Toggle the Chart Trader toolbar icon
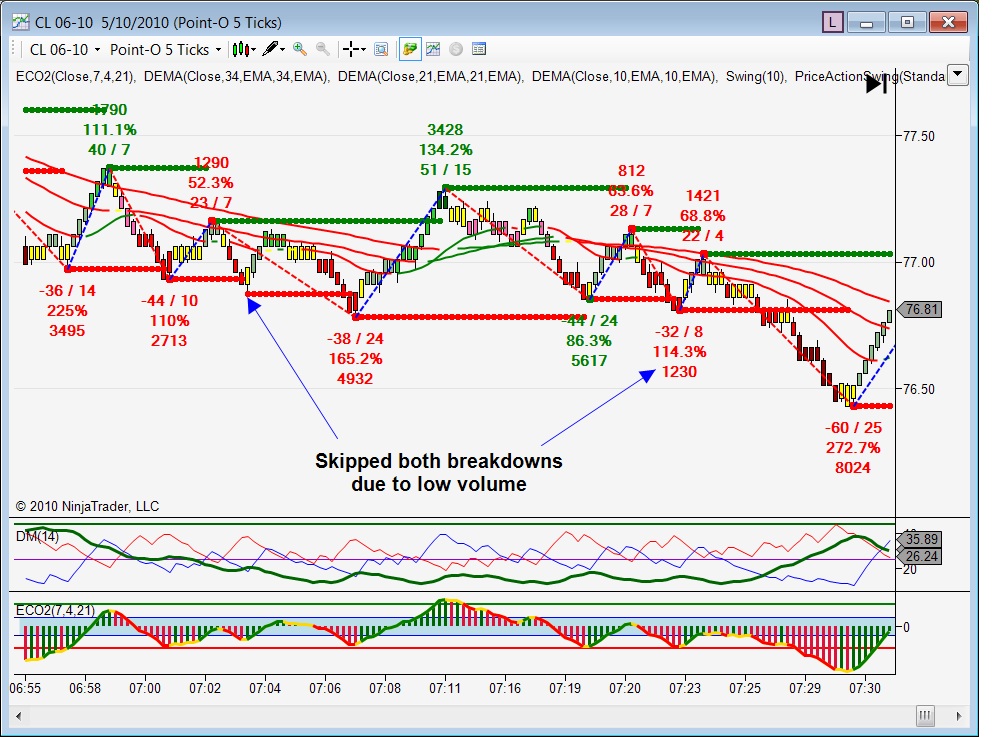Screen dimensions: 1008x737 pos(409,49)
